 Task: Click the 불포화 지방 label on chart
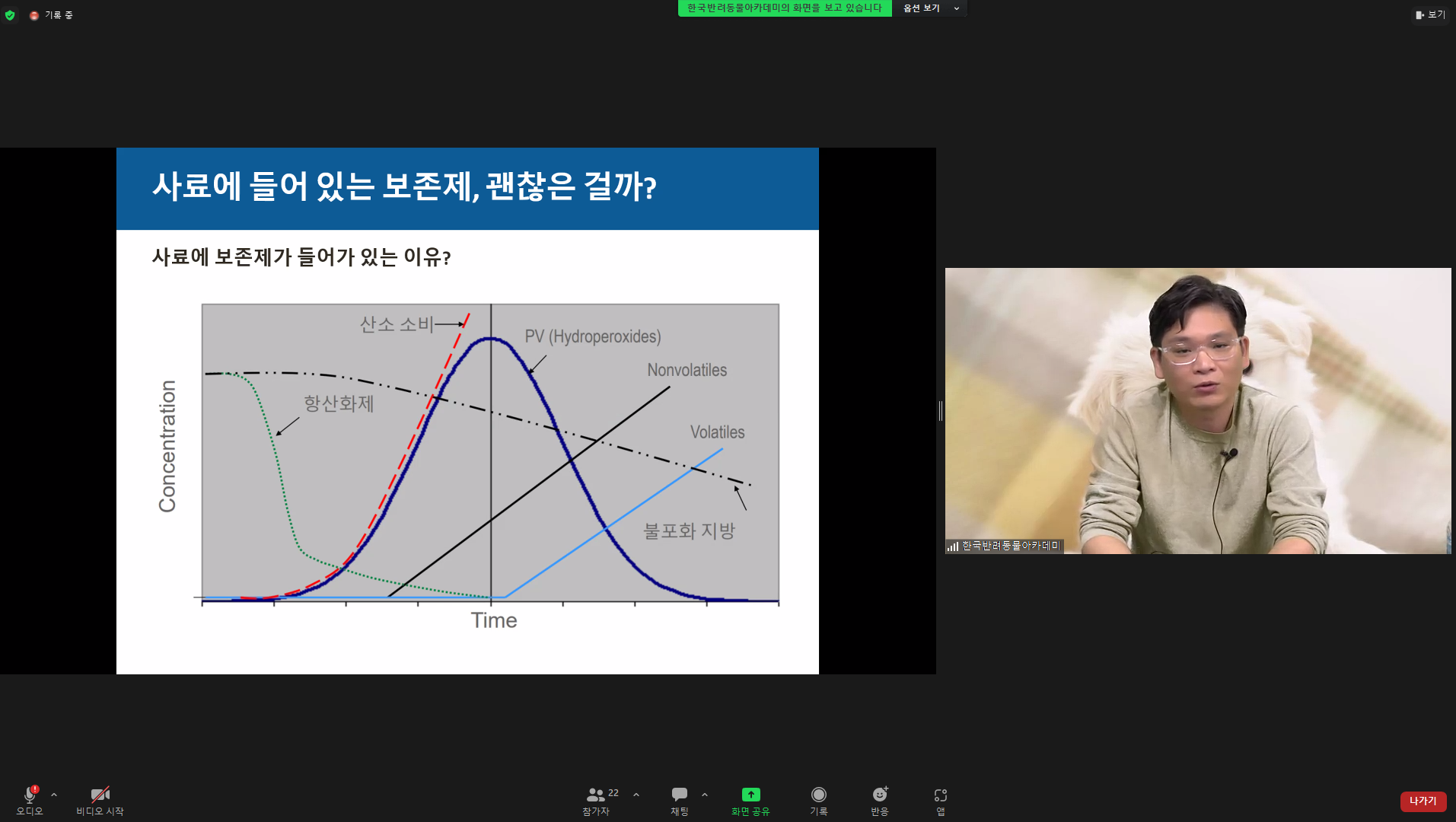point(690,530)
